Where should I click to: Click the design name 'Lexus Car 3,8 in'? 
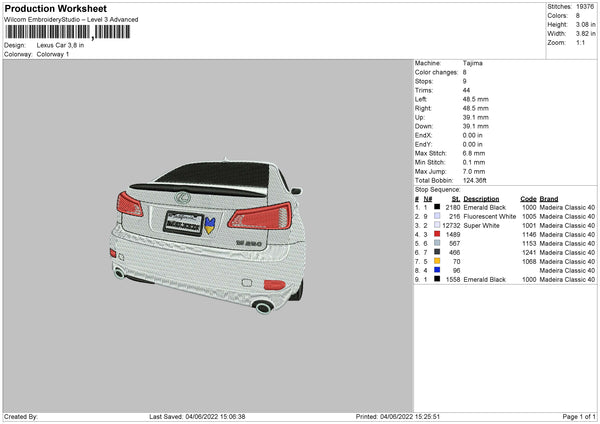[60, 45]
